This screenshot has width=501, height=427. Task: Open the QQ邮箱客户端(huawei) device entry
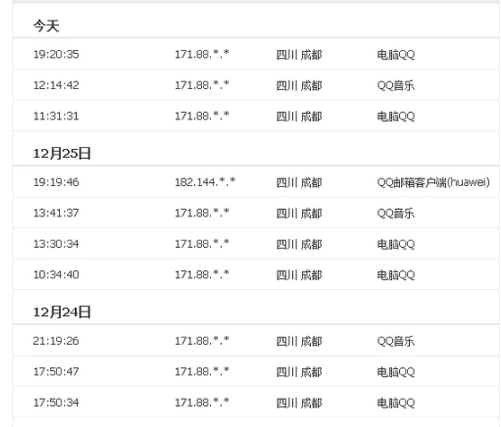coord(433,182)
